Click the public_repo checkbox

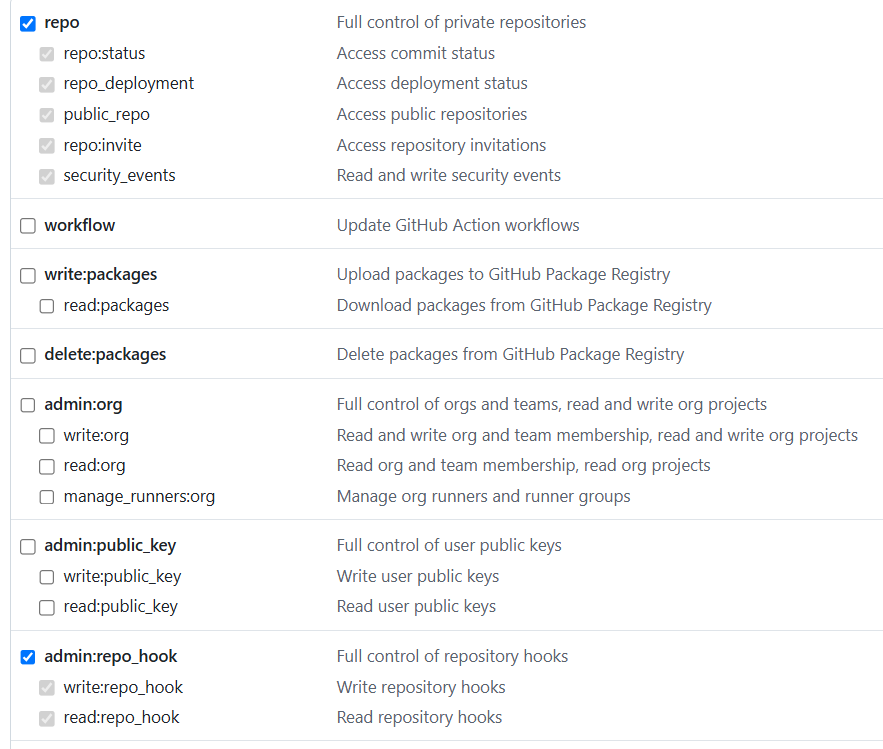(47, 115)
